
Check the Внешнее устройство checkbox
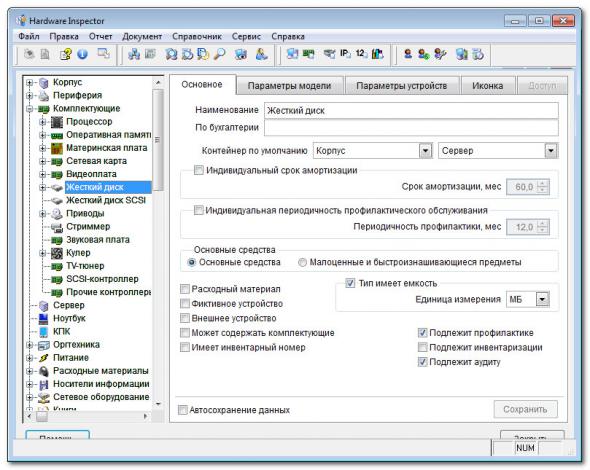click(x=185, y=318)
